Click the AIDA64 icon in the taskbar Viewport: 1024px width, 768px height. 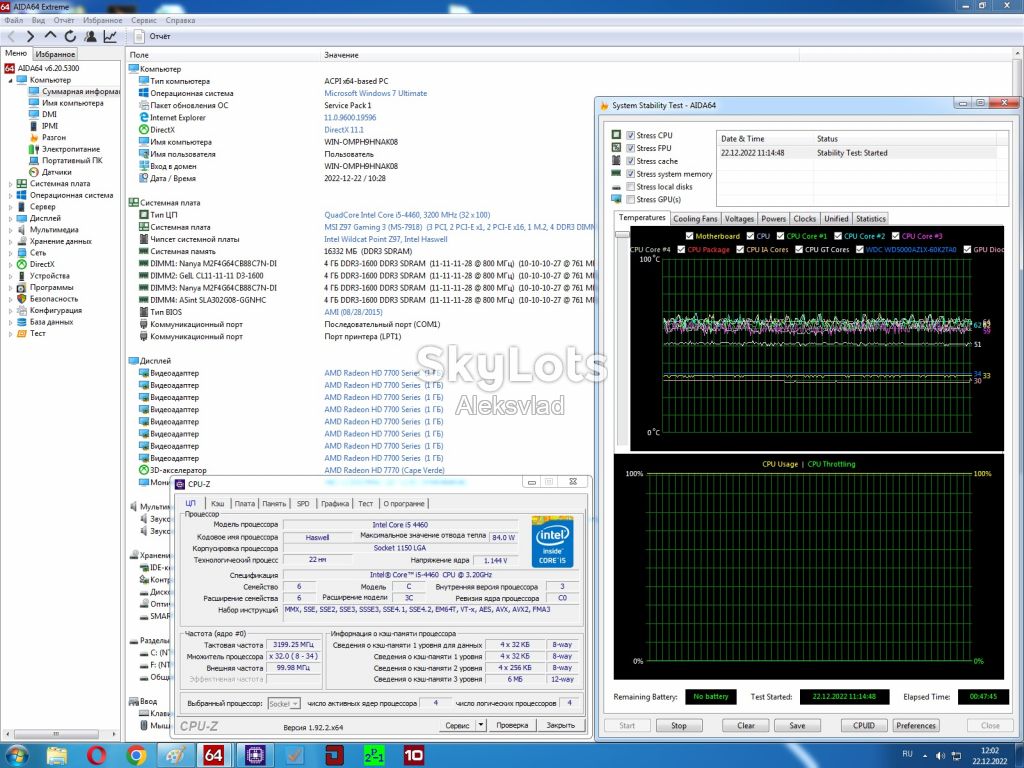point(214,756)
